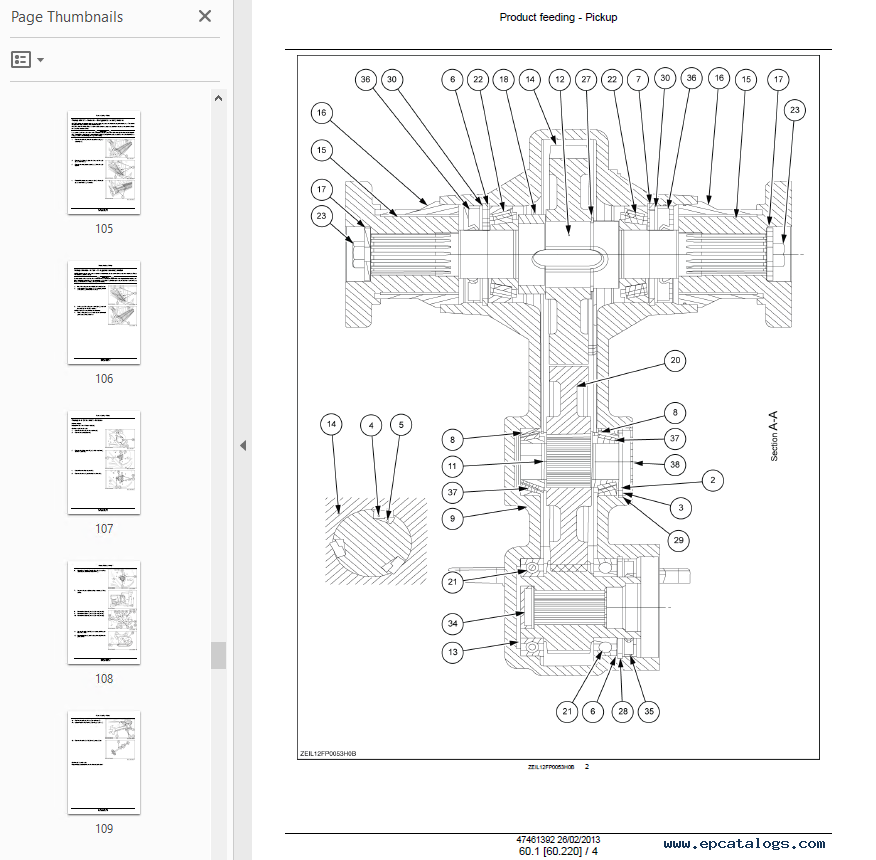Expand the thumbnail options dropdown arrow
The height and width of the screenshot is (860, 876).
40,60
